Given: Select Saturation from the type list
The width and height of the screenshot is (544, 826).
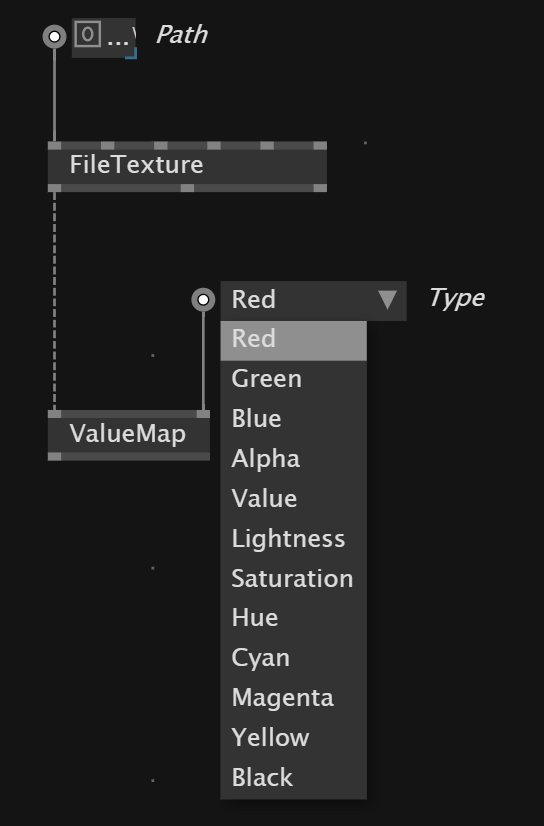Looking at the screenshot, I should (x=293, y=578).
